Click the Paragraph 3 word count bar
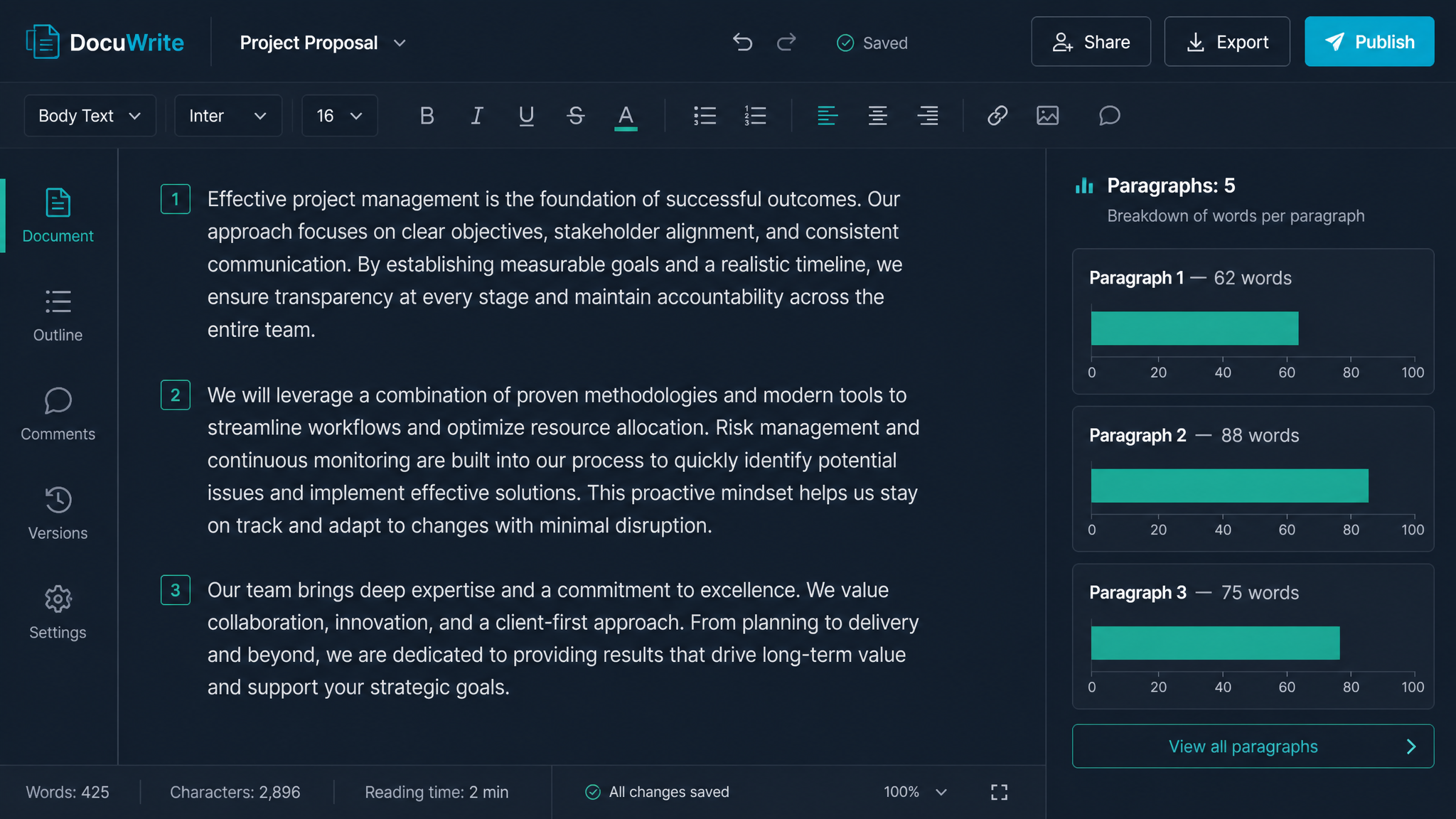 pyautogui.click(x=1216, y=643)
